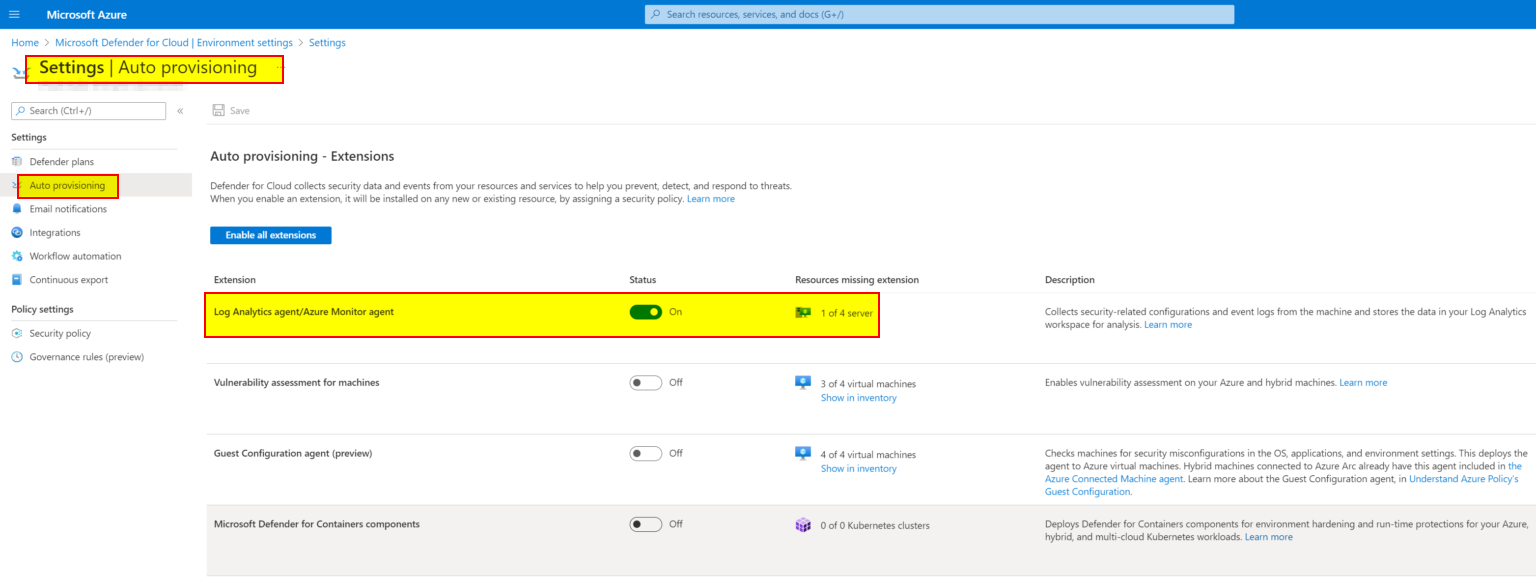Click the virtual machine icon for Guest Configuration
Screen dimensions: 1536x578
click(x=802, y=453)
